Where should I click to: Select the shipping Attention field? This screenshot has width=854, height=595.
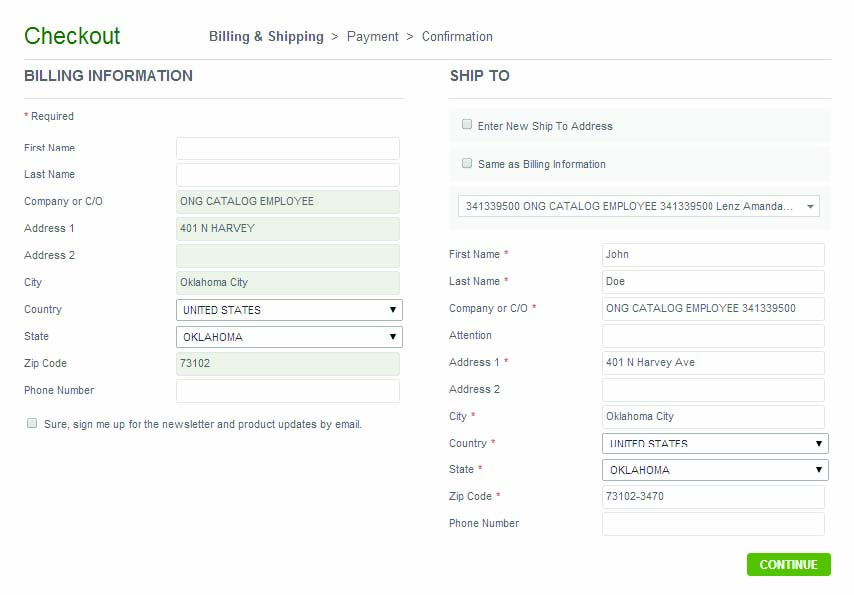713,336
